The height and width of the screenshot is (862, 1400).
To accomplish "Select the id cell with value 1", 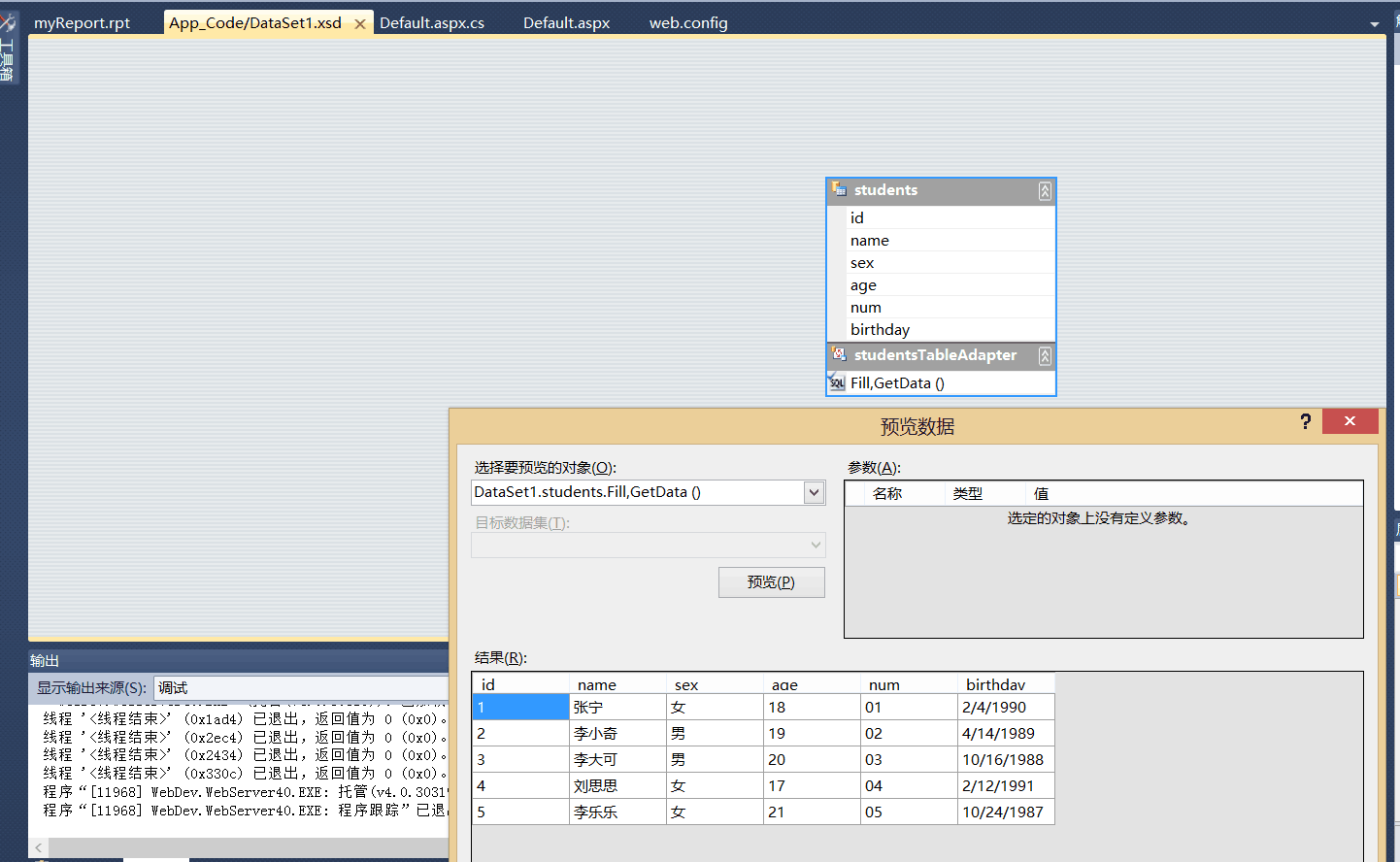I will click(521, 707).
